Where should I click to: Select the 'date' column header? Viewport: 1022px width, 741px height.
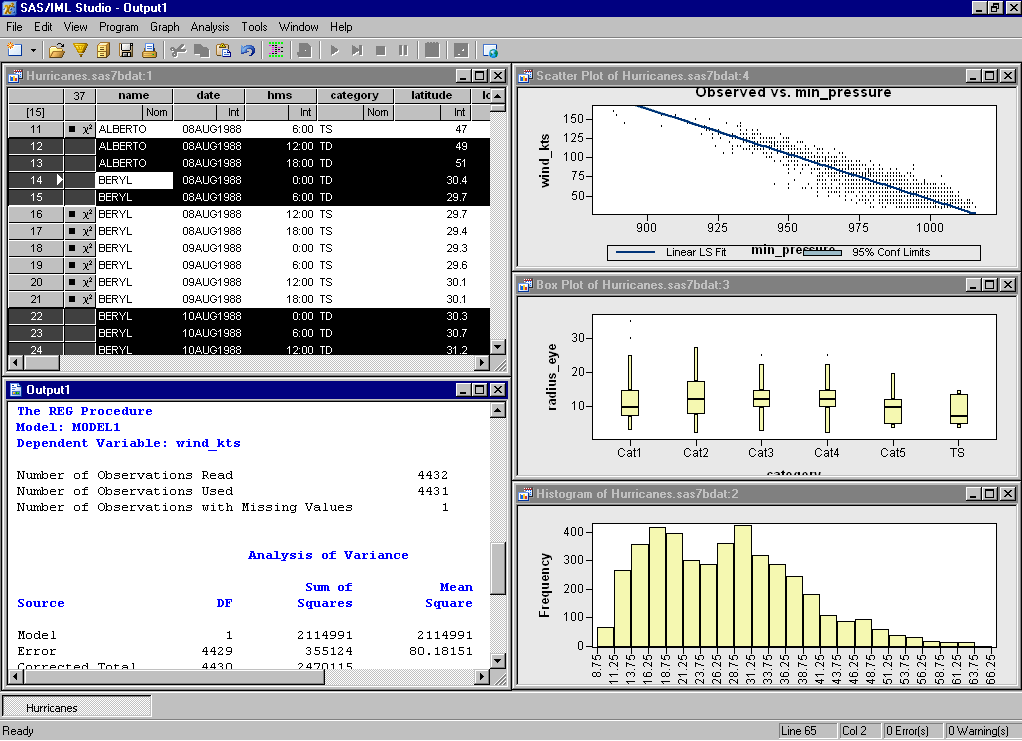click(x=208, y=95)
